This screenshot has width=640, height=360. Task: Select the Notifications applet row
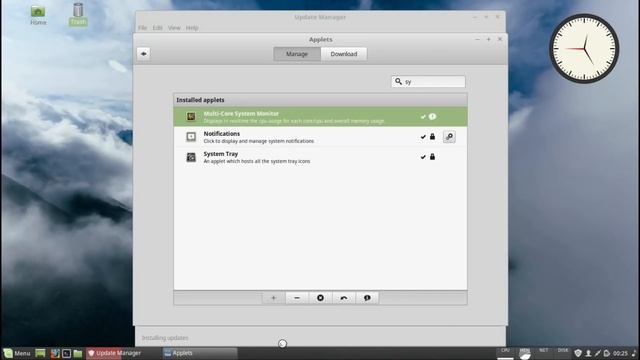(x=320, y=137)
